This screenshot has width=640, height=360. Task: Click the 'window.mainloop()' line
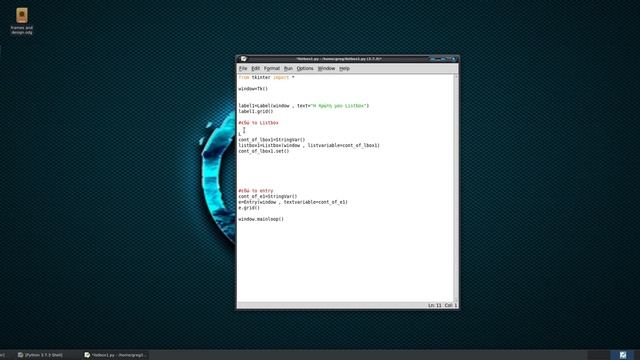coord(261,219)
